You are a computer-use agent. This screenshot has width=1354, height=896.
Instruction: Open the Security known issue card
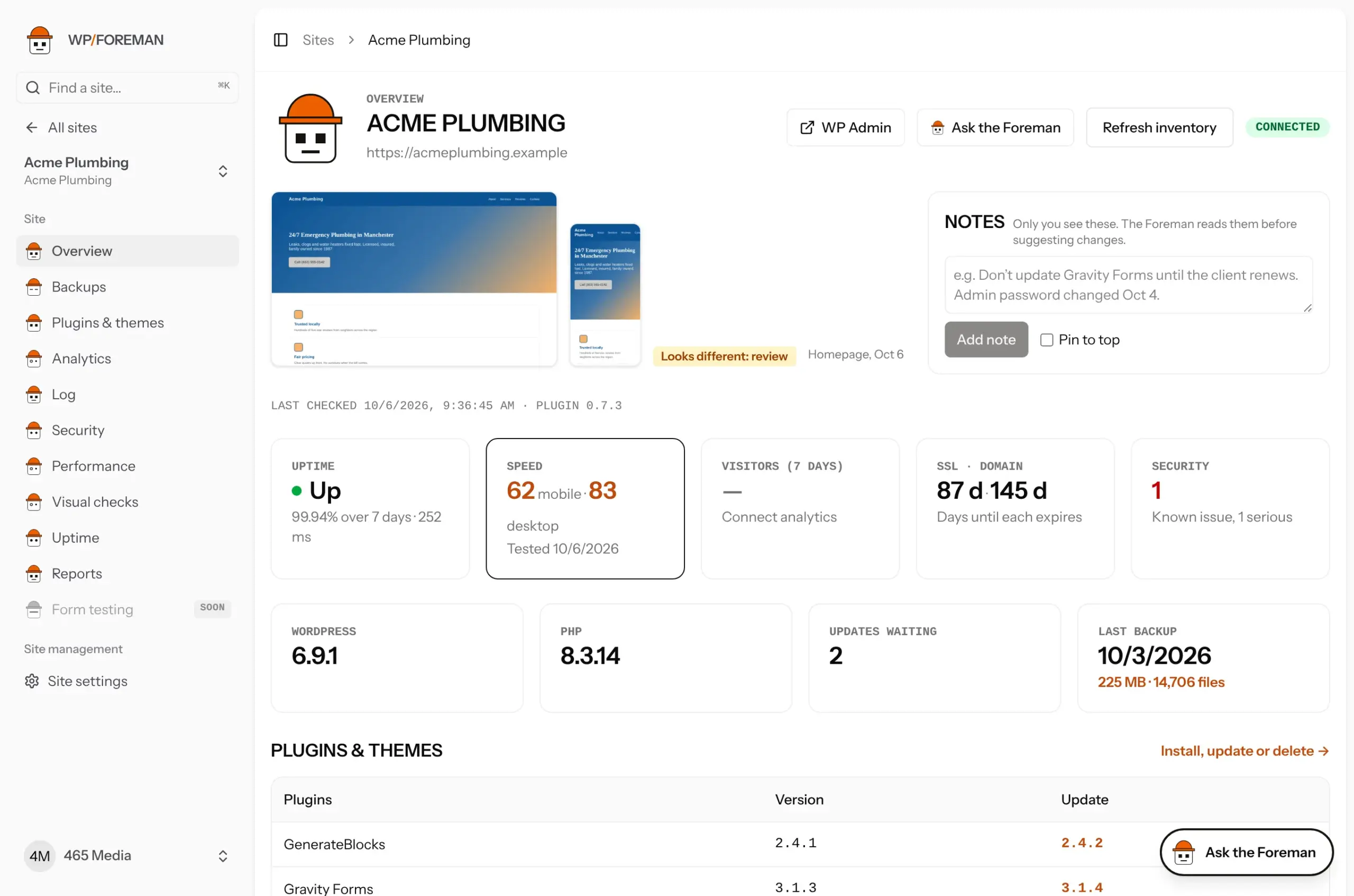(1230, 509)
